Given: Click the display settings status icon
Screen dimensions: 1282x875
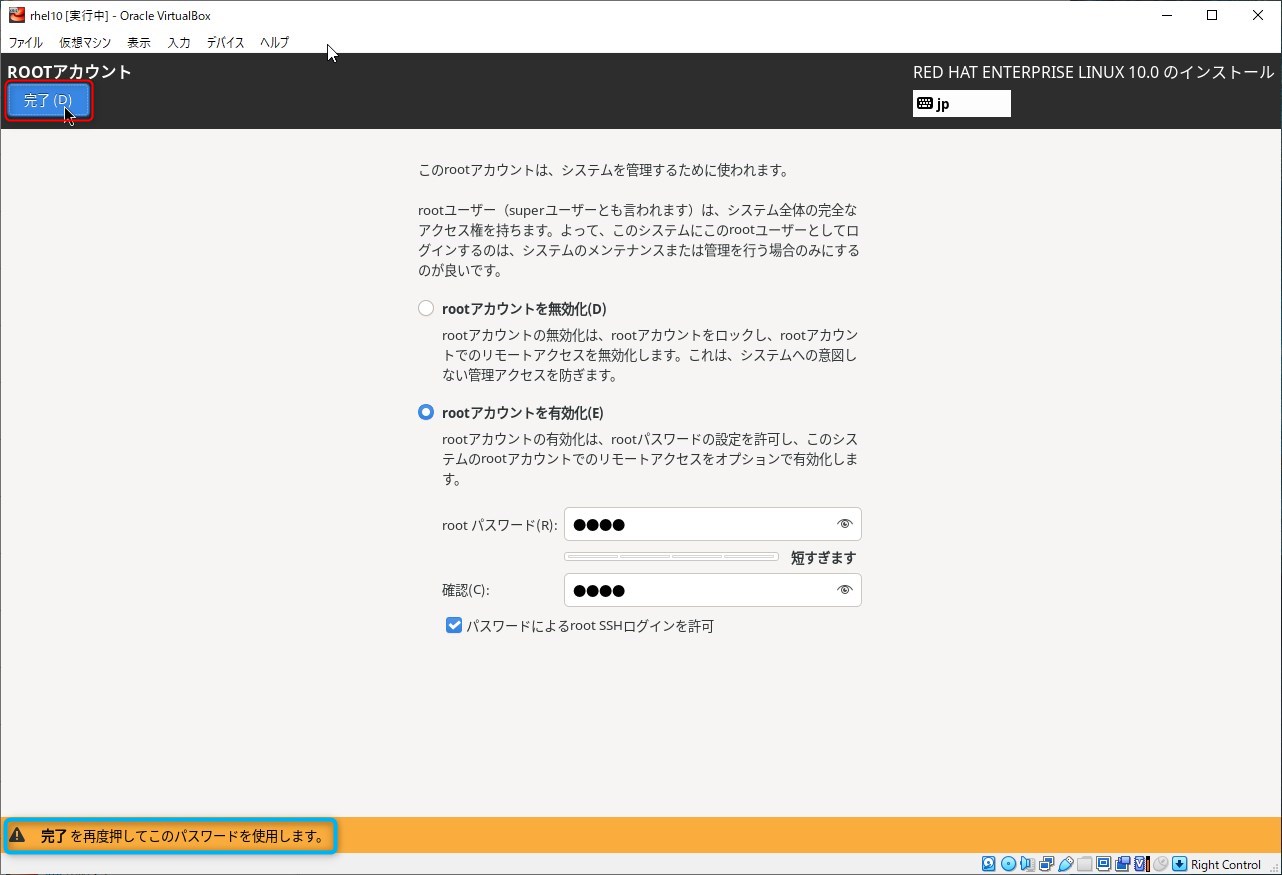Looking at the screenshot, I should point(1104,864).
